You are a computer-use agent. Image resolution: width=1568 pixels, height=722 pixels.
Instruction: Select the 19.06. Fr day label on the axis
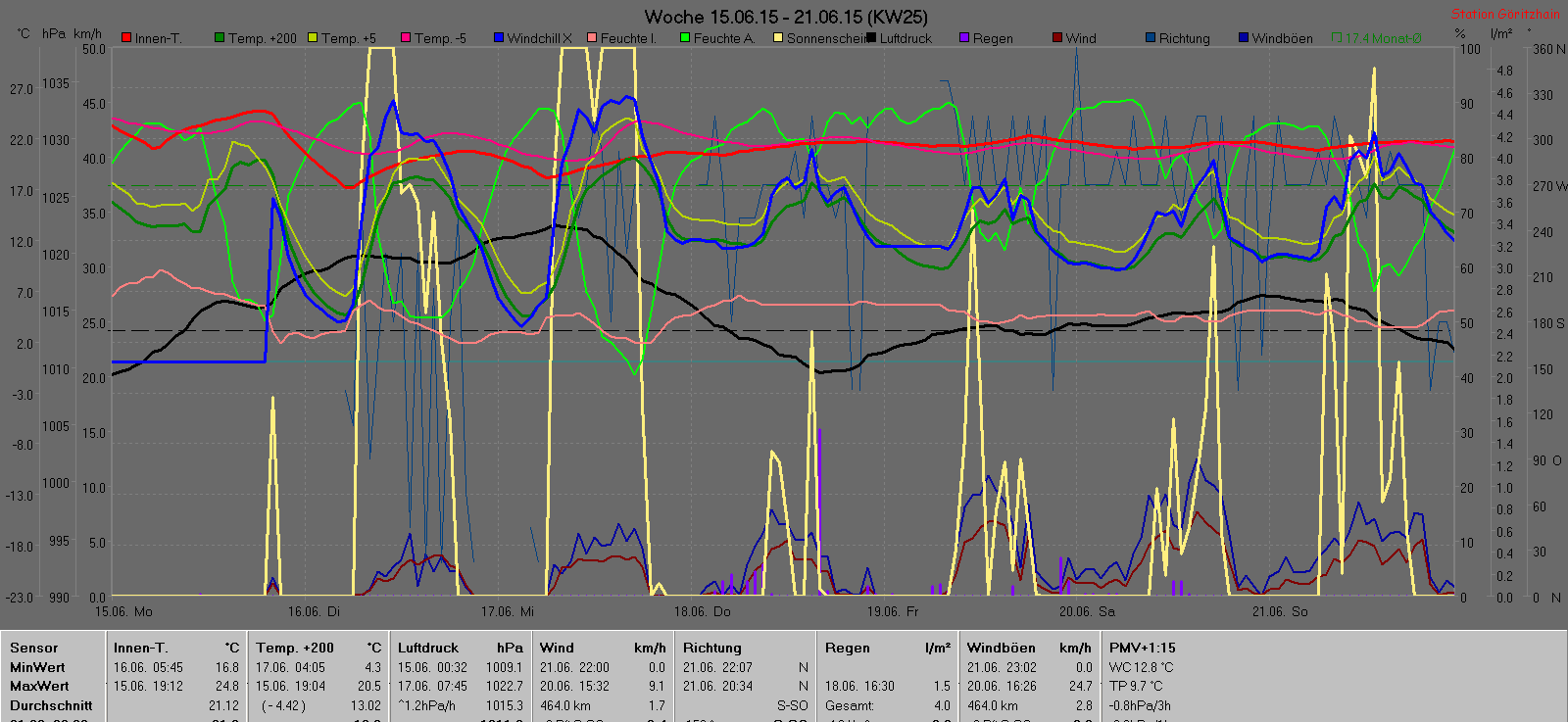(x=893, y=611)
